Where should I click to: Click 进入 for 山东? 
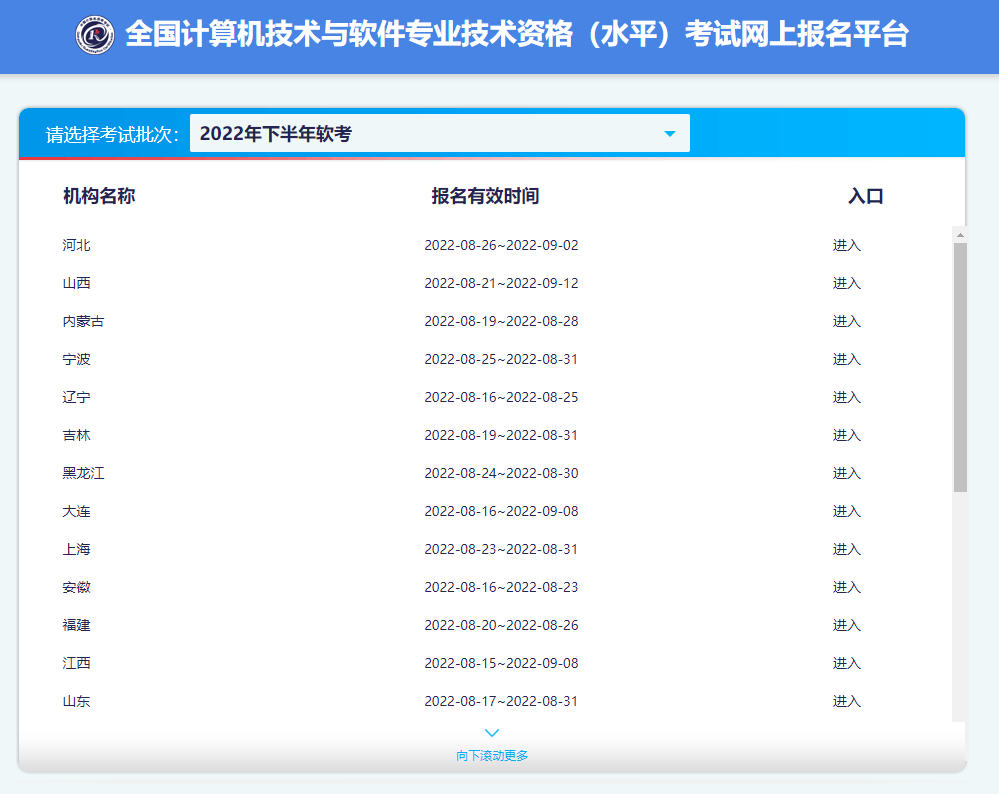846,702
